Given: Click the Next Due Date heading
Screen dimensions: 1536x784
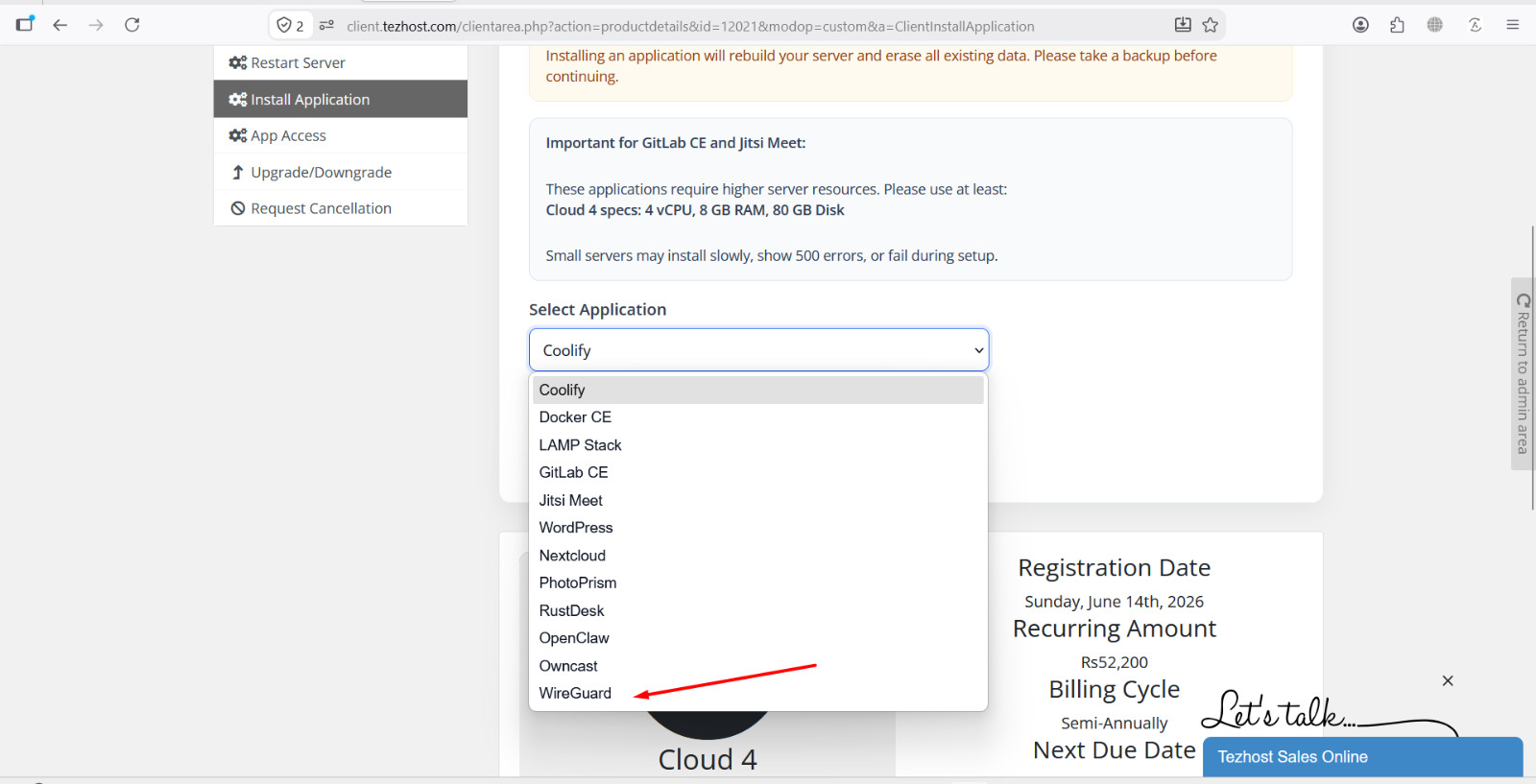Looking at the screenshot, I should click(1114, 750).
